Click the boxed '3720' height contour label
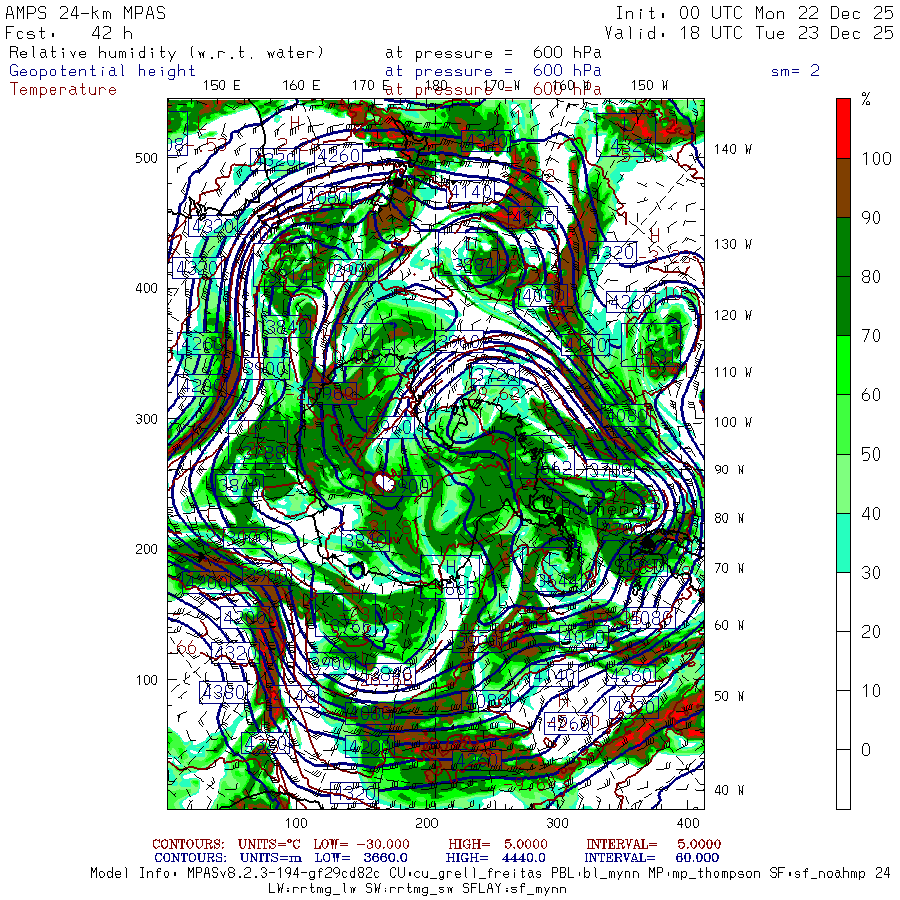The image size is (900, 900). click(495, 375)
